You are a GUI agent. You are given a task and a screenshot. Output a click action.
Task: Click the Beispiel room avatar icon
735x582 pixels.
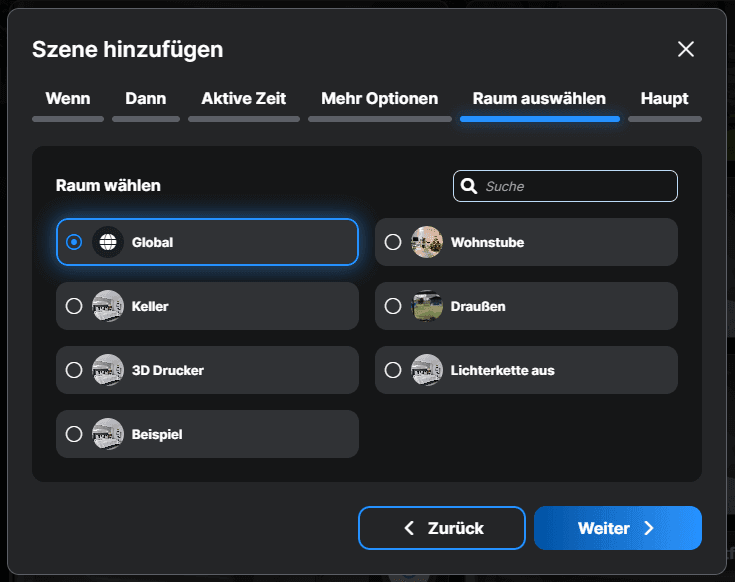(108, 434)
